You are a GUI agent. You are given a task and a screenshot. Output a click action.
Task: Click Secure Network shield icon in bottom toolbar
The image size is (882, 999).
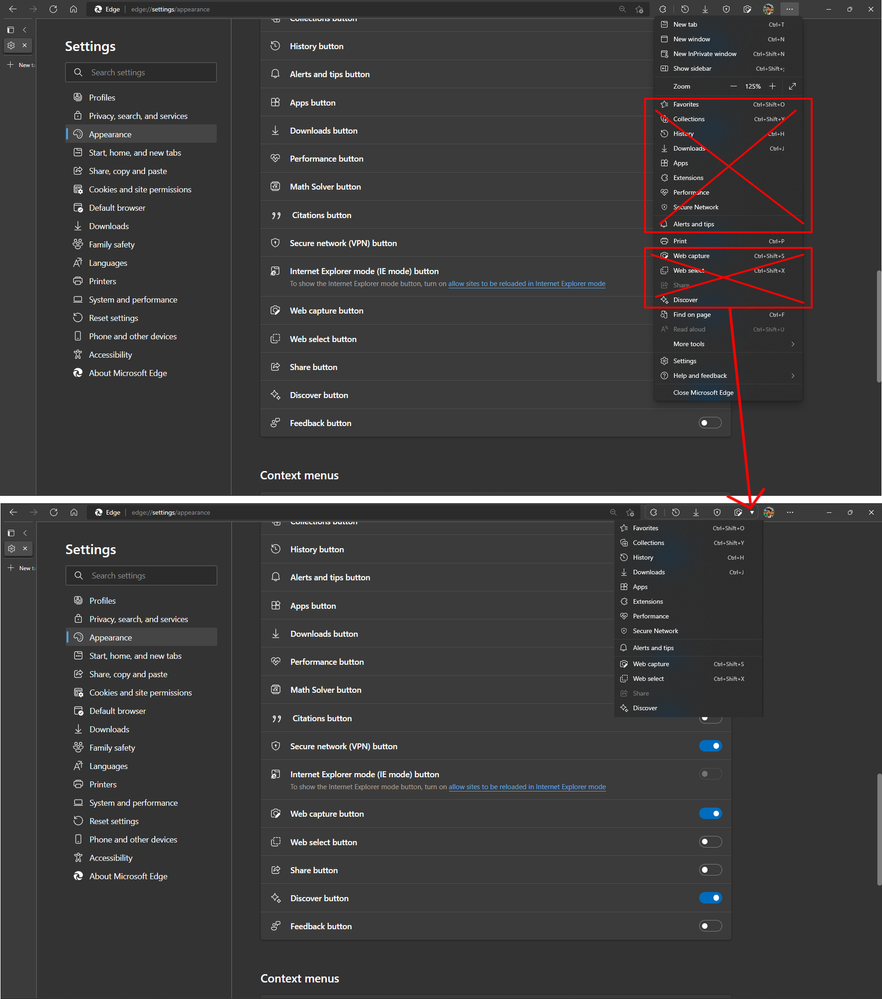click(717, 512)
